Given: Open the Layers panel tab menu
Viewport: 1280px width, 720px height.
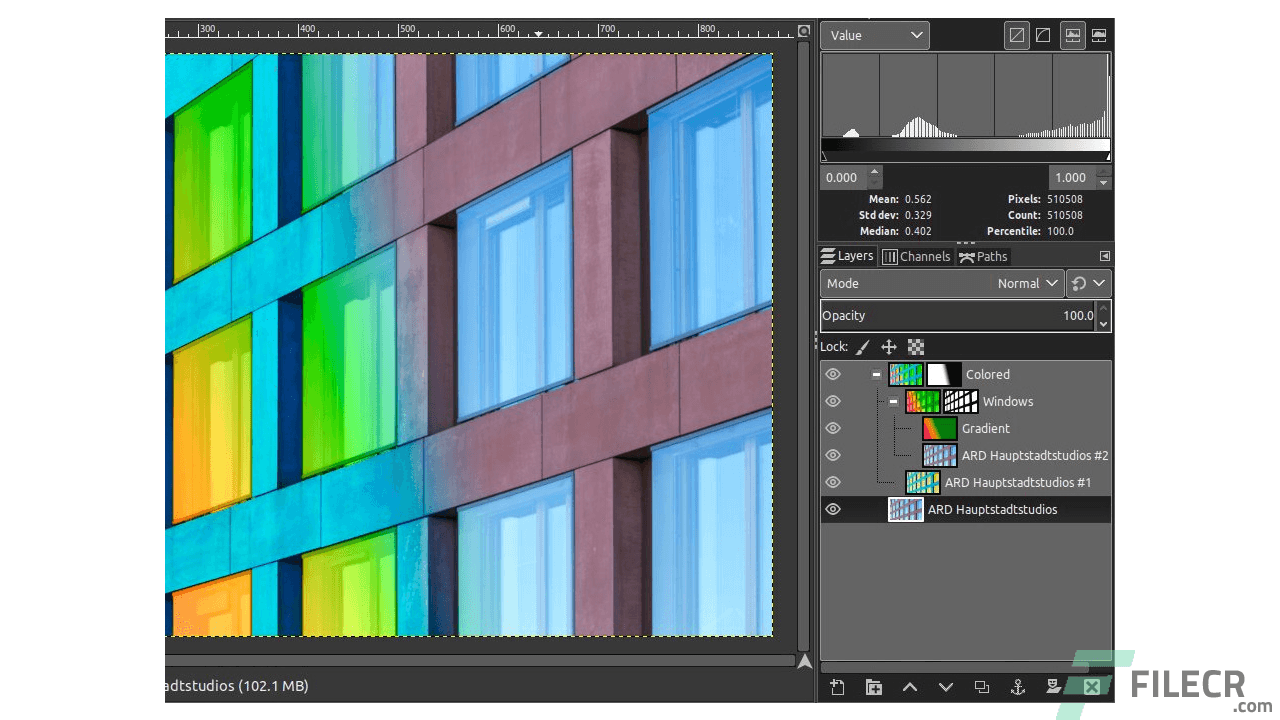Looking at the screenshot, I should [x=1104, y=256].
